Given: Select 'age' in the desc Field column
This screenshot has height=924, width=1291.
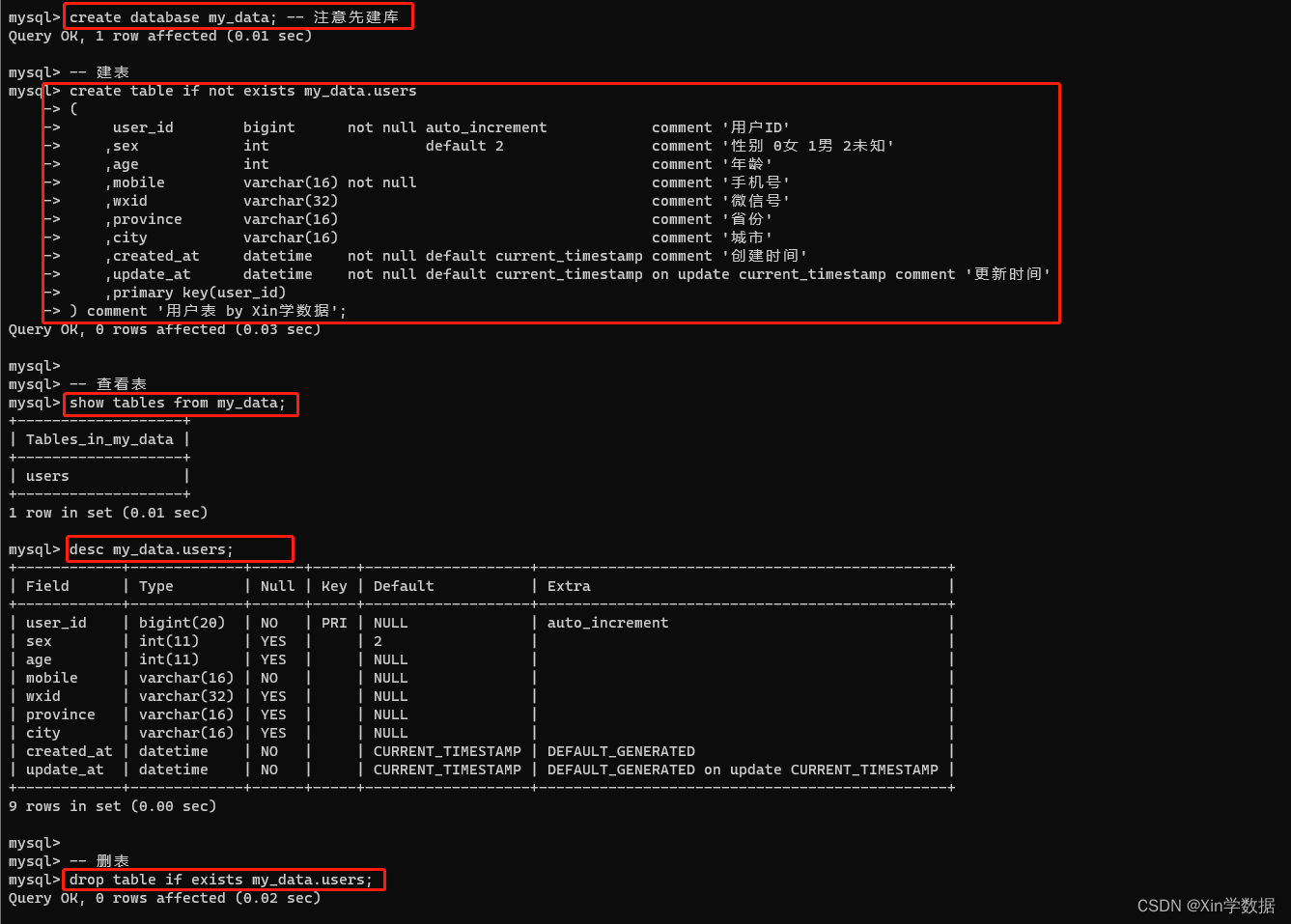Looking at the screenshot, I should (39, 659).
